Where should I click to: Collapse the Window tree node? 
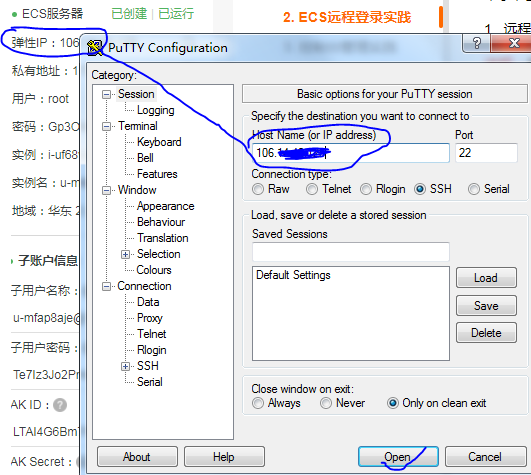coord(106,190)
